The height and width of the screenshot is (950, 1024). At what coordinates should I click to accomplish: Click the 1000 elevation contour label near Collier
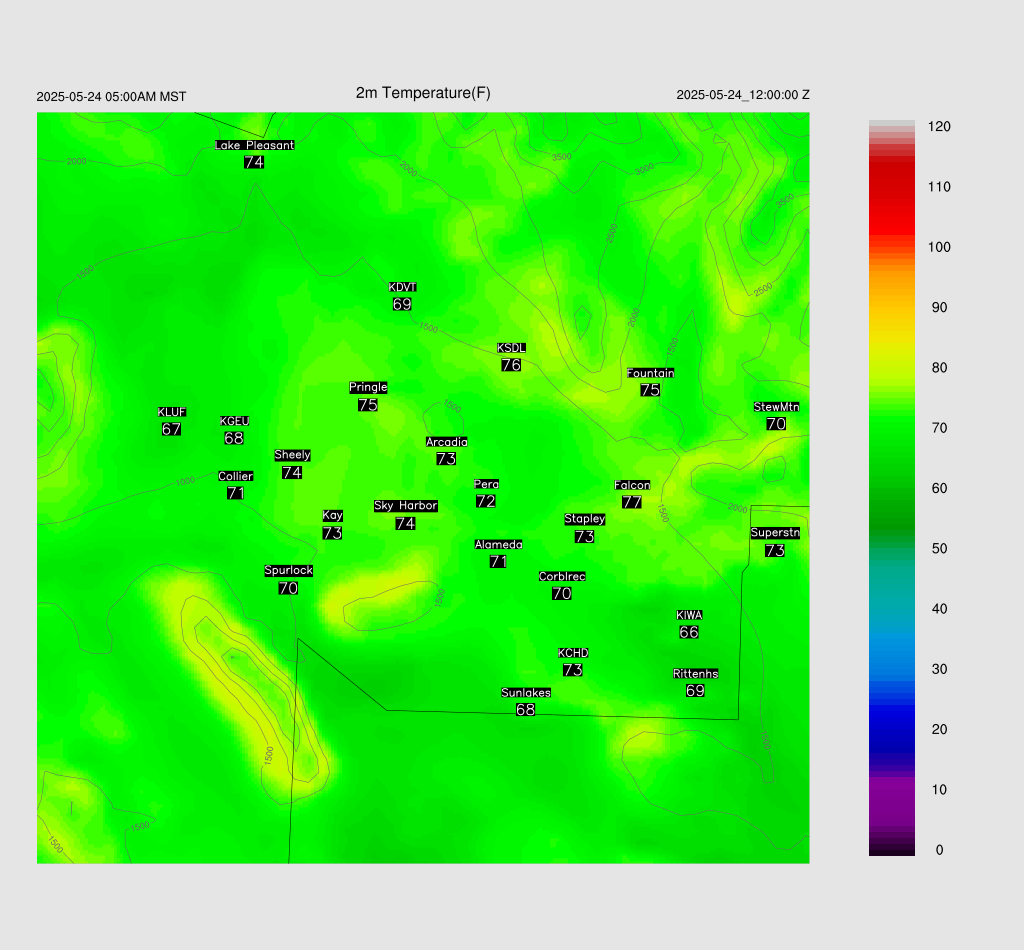(185, 482)
